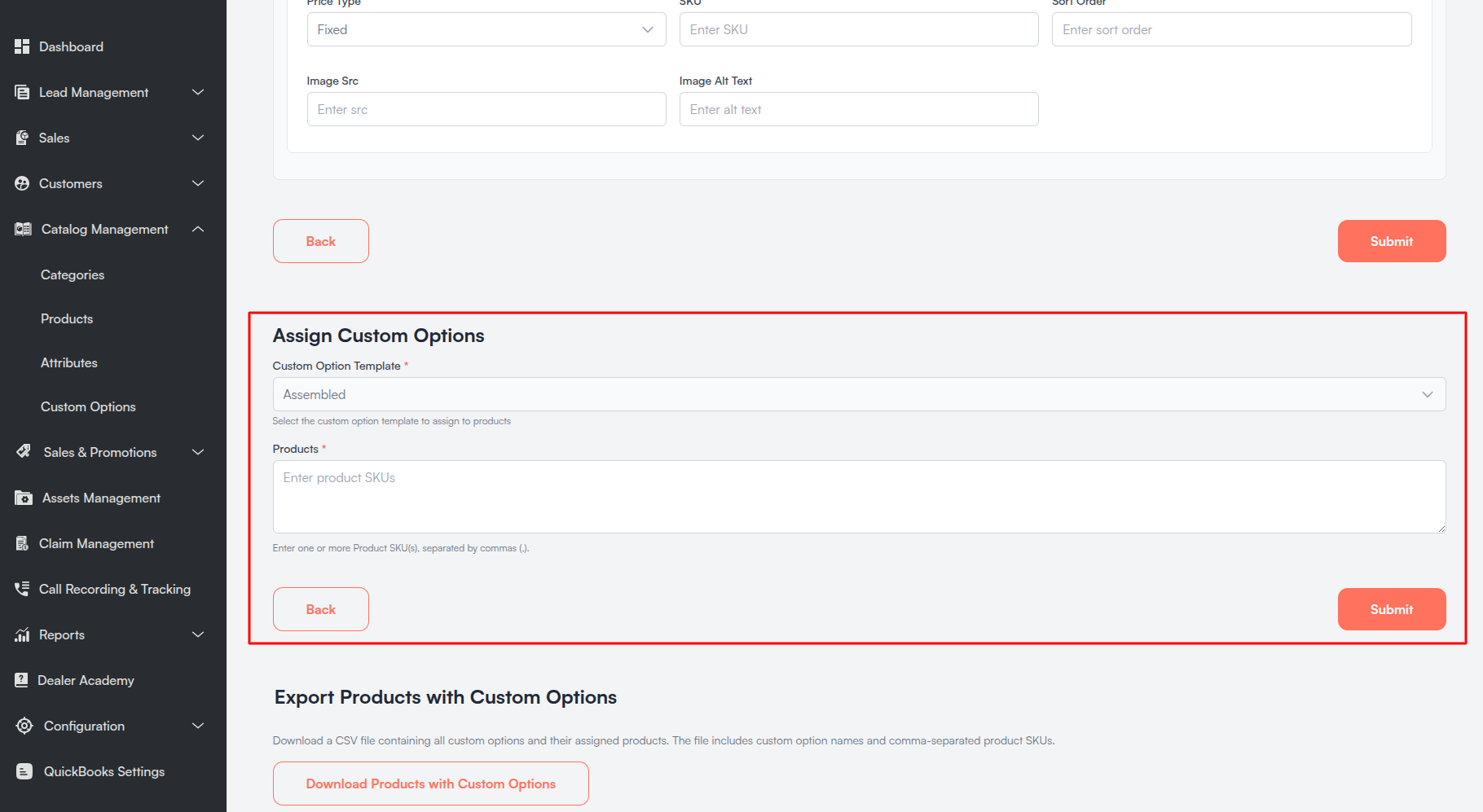
Task: Open Claim Management page
Action: (x=96, y=543)
